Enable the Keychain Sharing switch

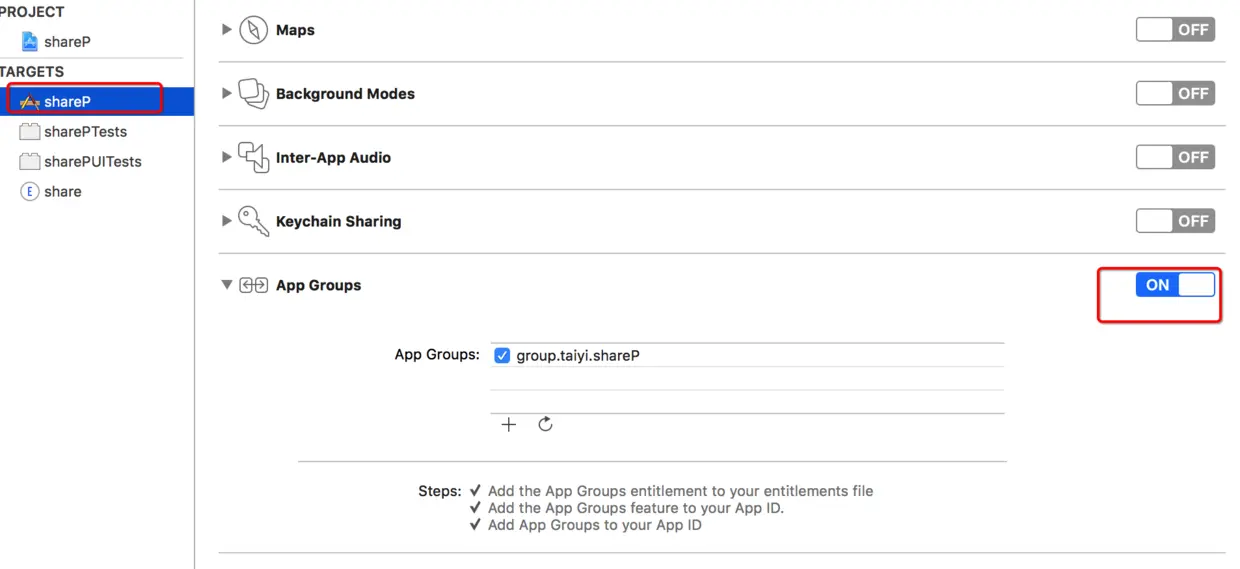[x=1175, y=221]
